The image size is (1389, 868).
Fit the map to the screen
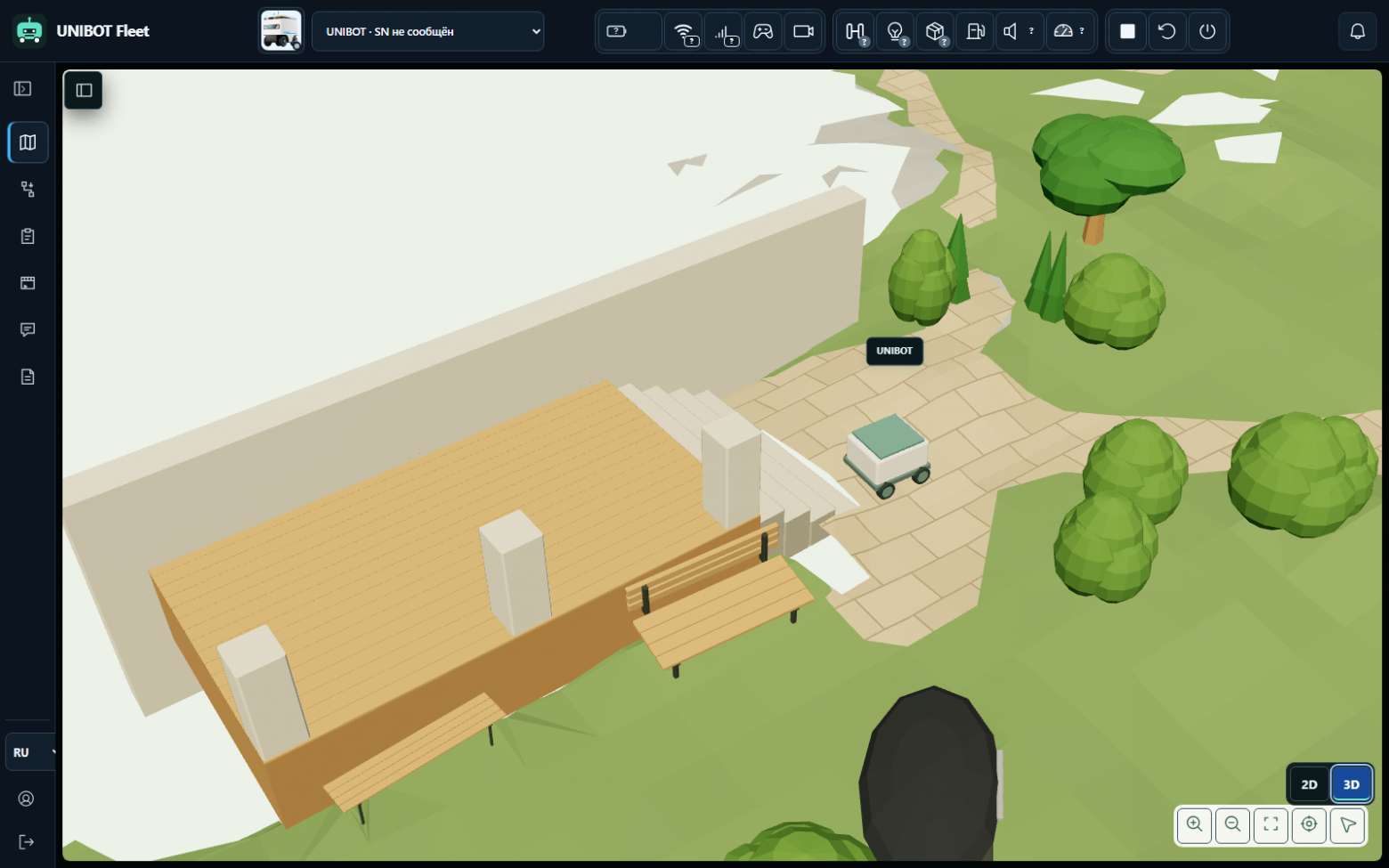(1271, 824)
